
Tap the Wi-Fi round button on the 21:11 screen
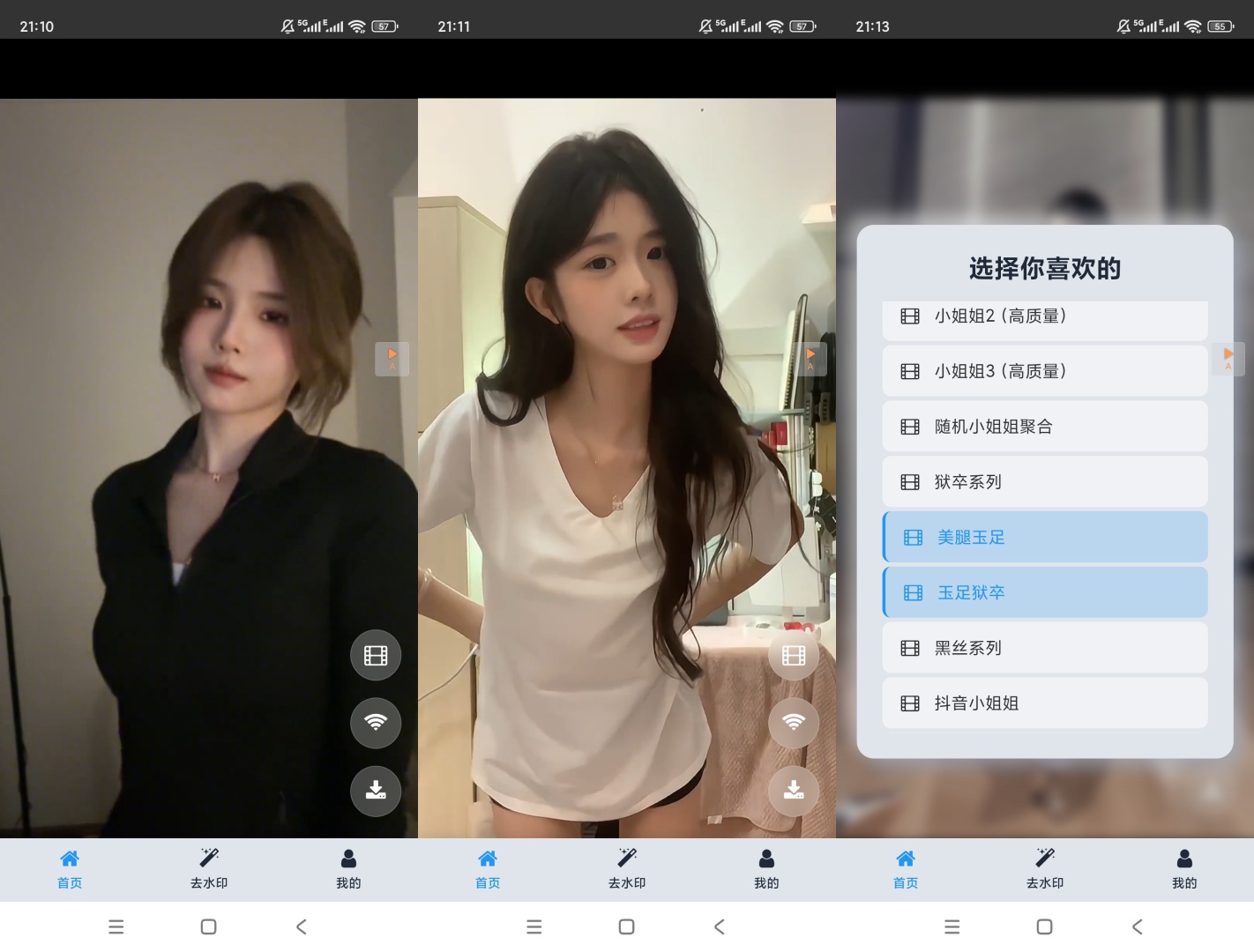click(794, 723)
